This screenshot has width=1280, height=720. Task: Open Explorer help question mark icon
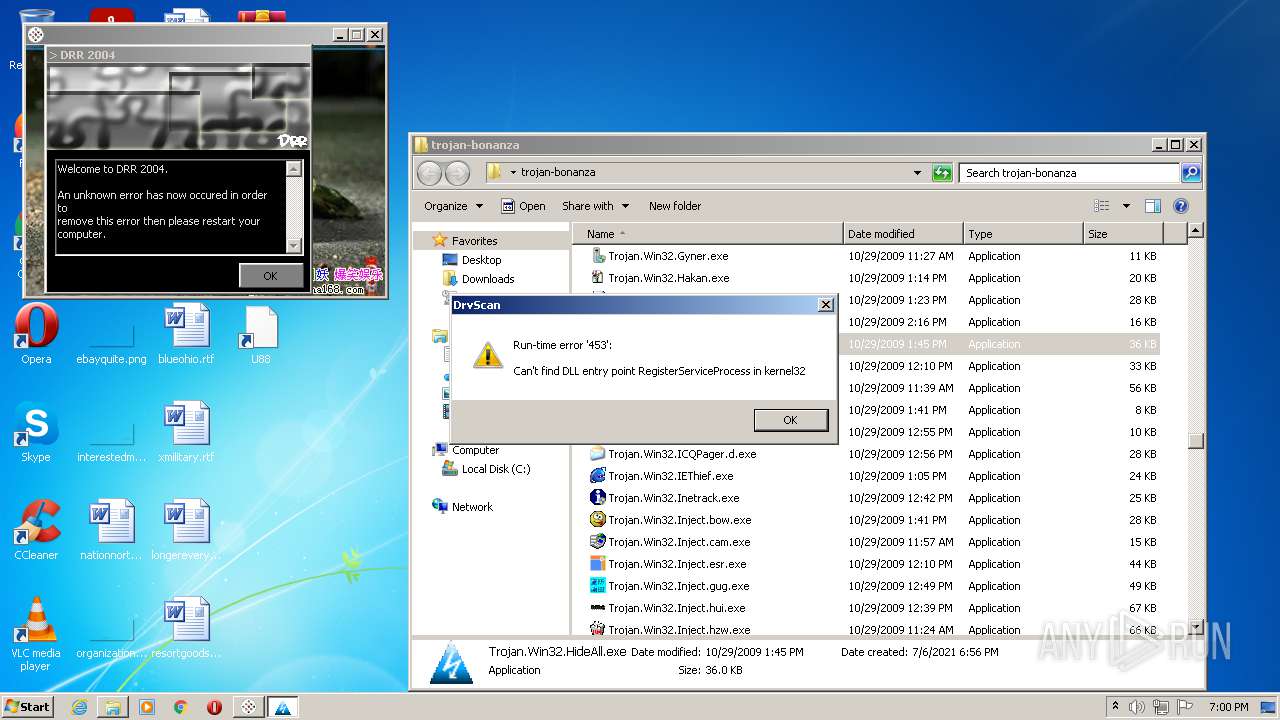pos(1181,206)
